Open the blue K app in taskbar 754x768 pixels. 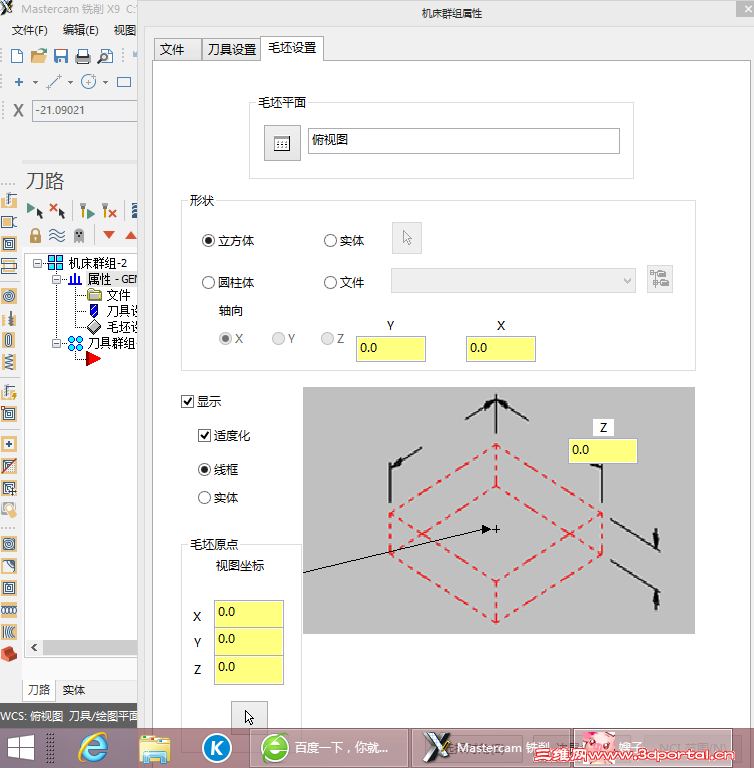coord(217,748)
